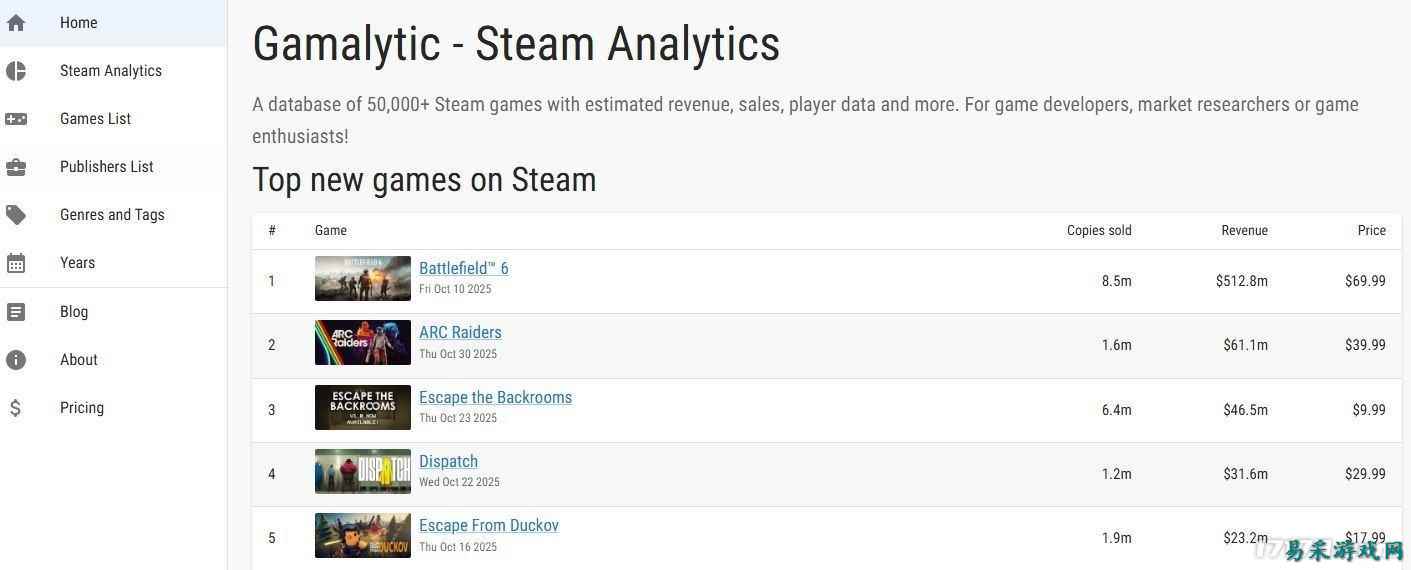1411x570 pixels.
Task: Follow the Escape the Backrooms link
Action: click(495, 397)
